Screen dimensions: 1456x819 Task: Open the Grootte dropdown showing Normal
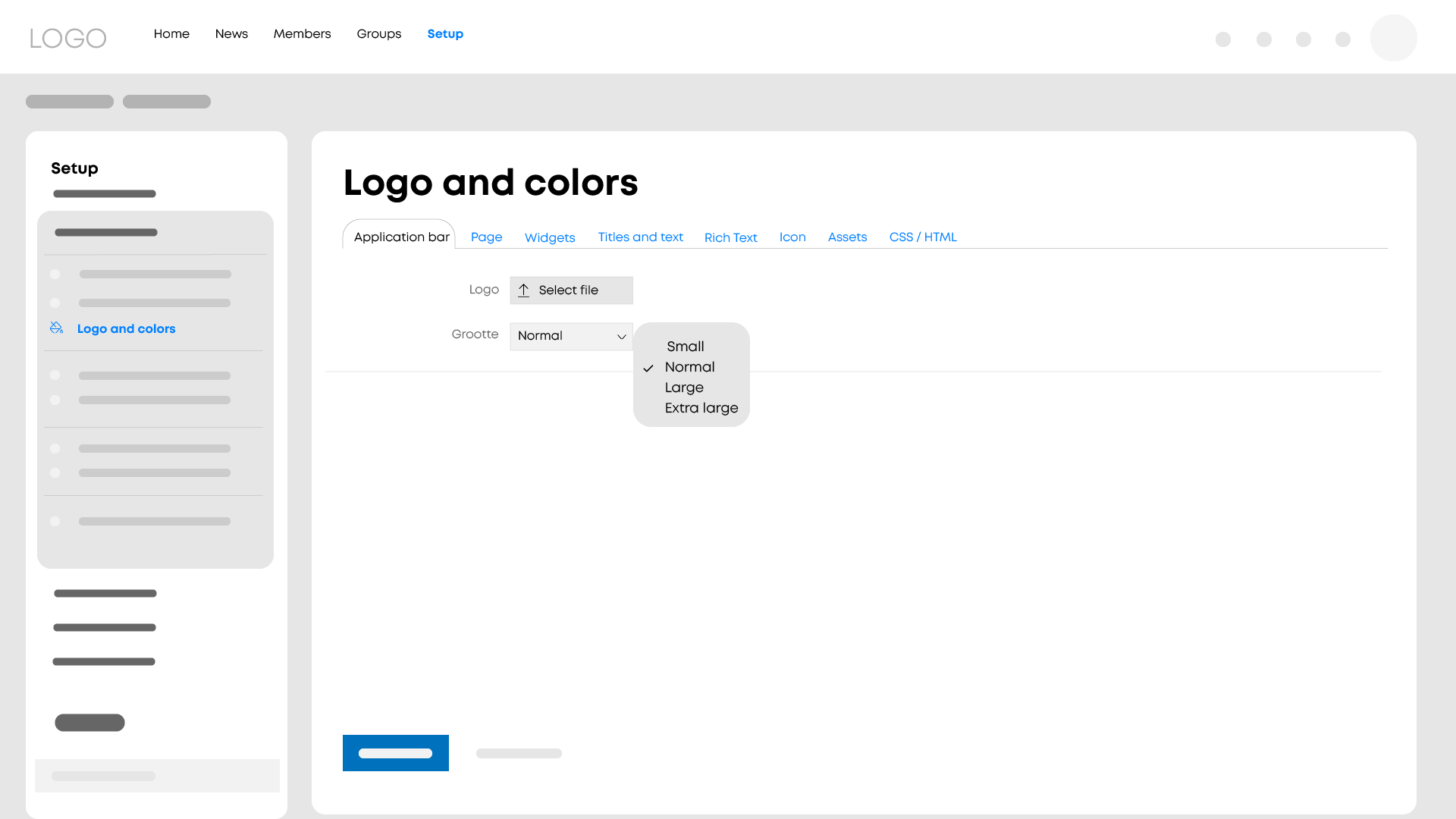tap(571, 336)
